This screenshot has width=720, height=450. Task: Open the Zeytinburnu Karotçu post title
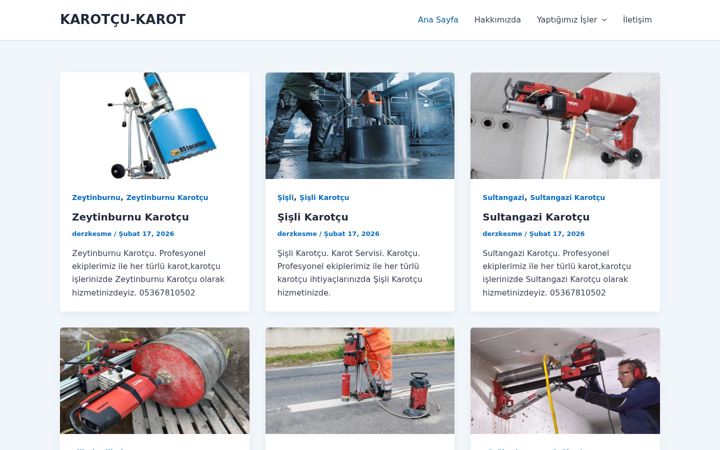(130, 217)
